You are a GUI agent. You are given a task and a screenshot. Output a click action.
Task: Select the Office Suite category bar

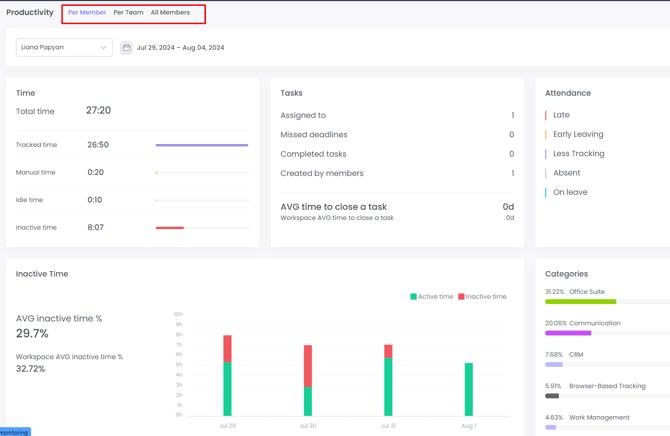tap(580, 301)
